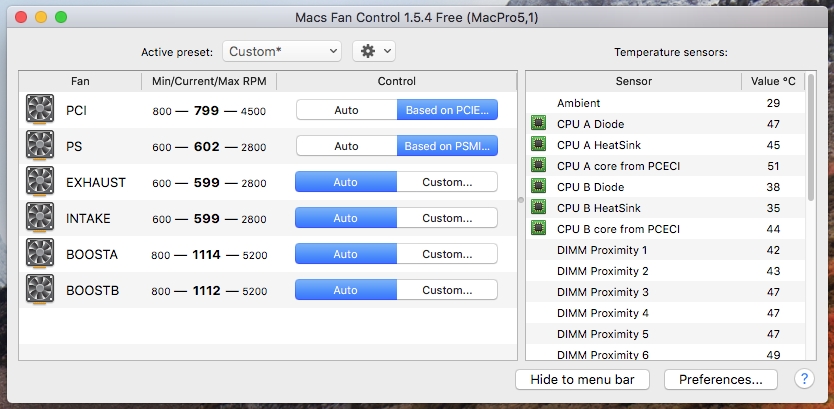Click BOOSTA current RPM value 1114
Screen dimensions: 834x409
tap(206, 255)
